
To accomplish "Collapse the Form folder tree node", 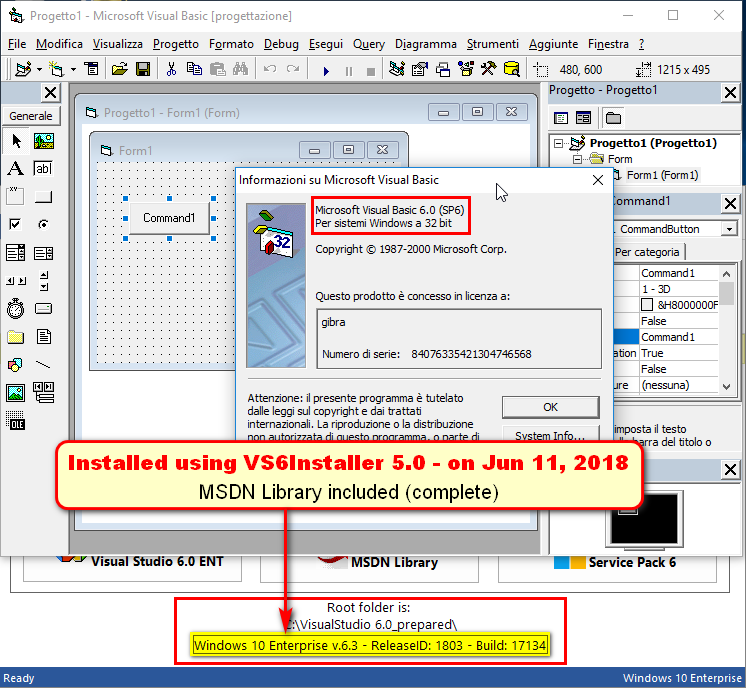I will click(577, 159).
